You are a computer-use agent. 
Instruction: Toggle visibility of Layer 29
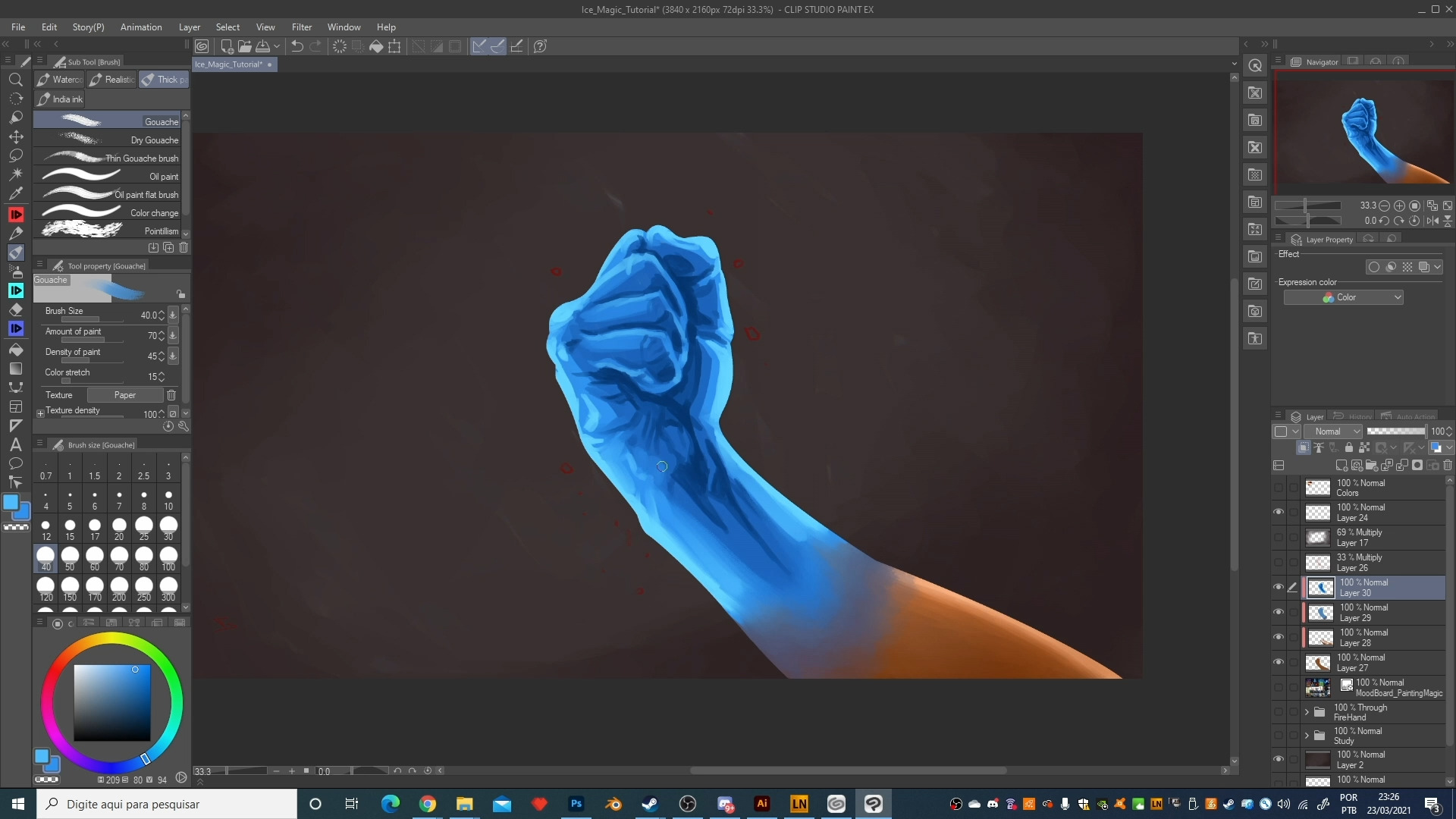[1279, 613]
